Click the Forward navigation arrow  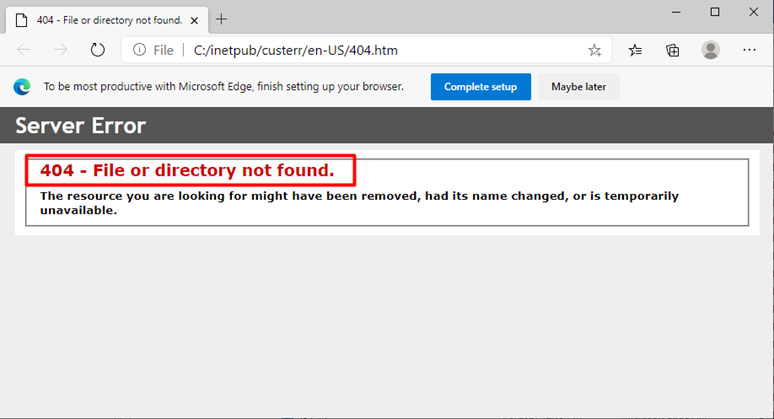60,50
